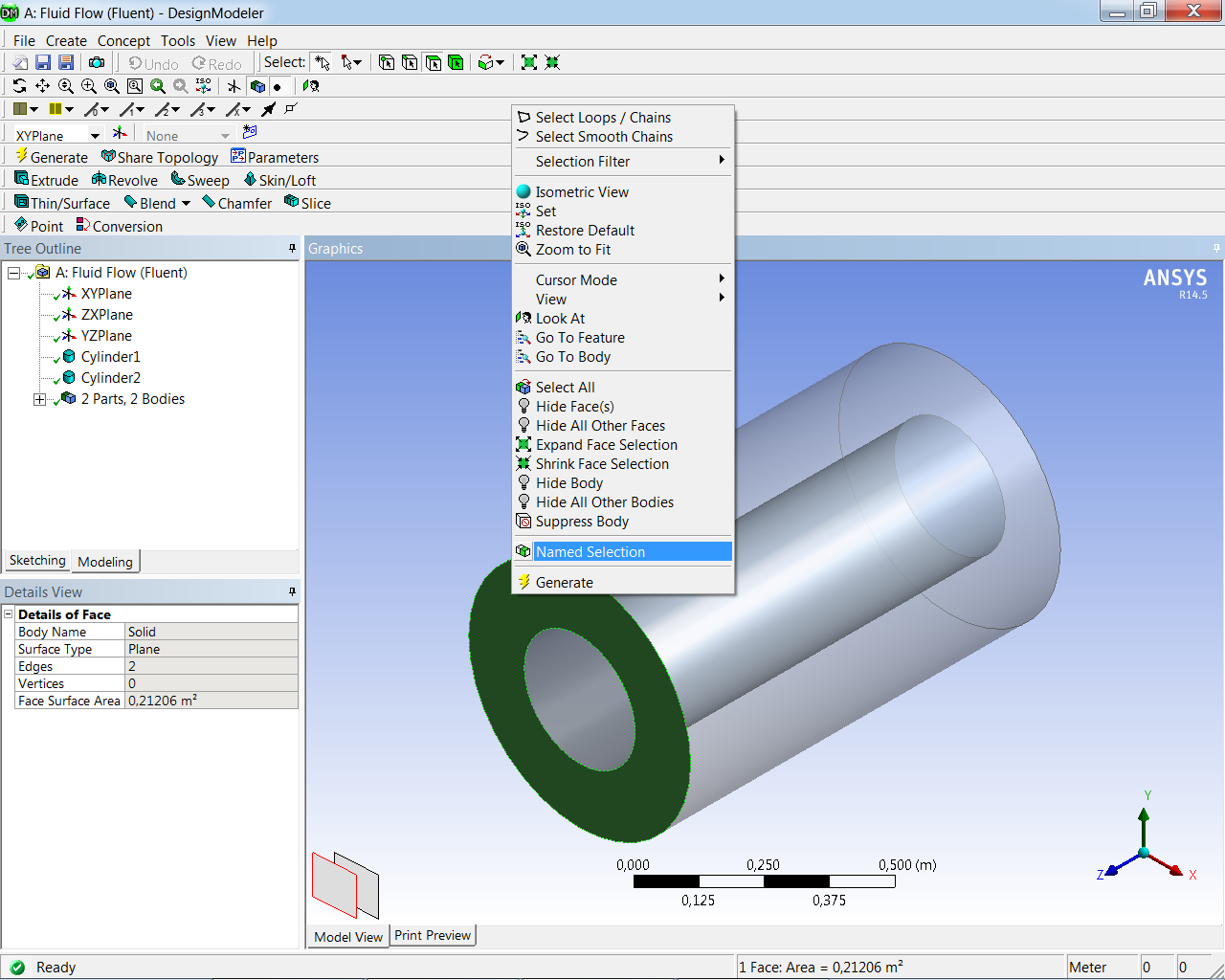Click the Zoom to Fit icon in context menu
The image size is (1225, 980).
click(x=523, y=249)
